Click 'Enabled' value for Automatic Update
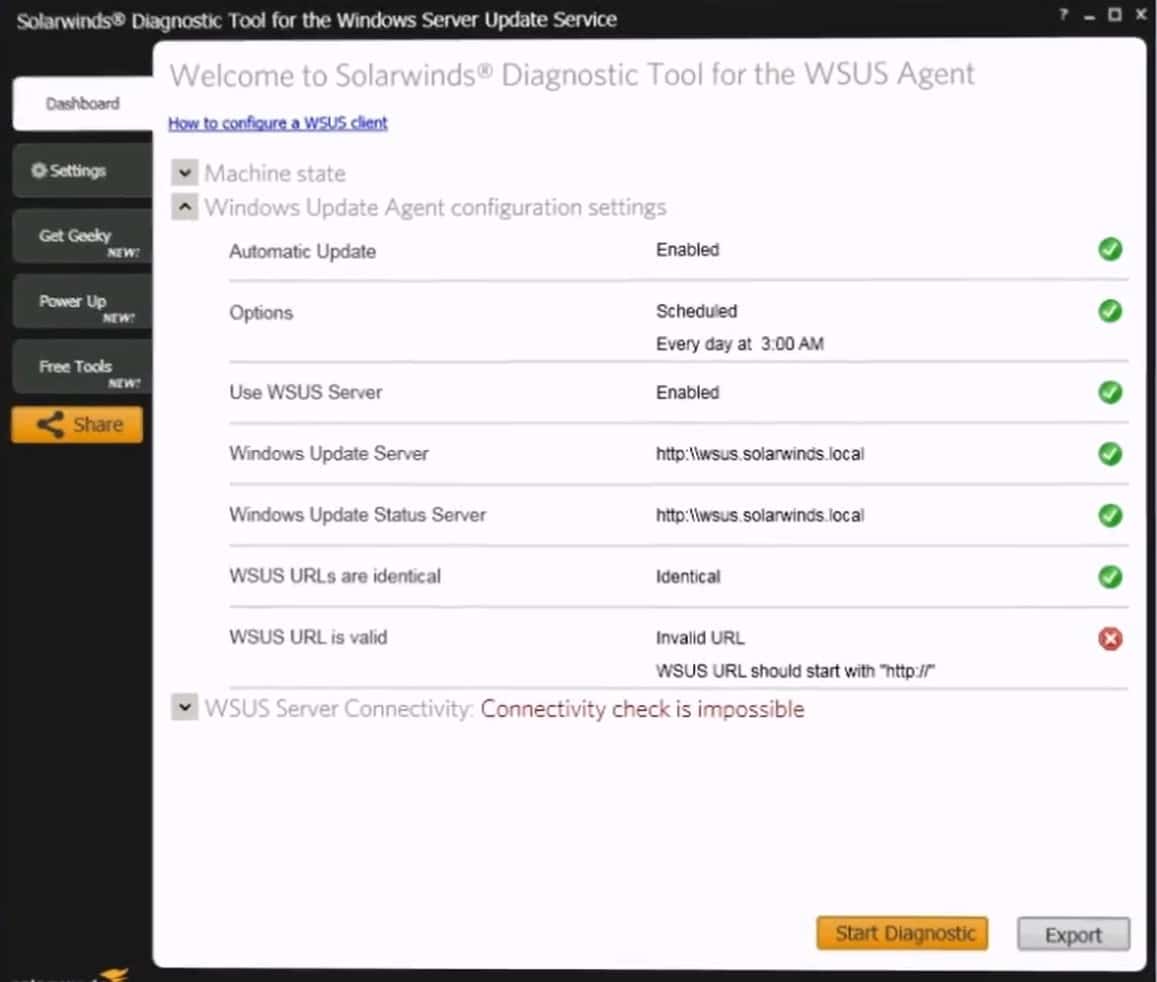The height and width of the screenshot is (982, 1157). tap(688, 249)
